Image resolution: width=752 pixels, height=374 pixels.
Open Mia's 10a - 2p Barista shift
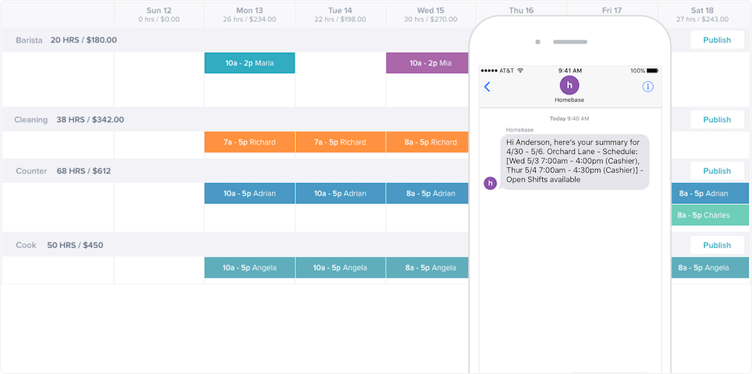click(427, 63)
